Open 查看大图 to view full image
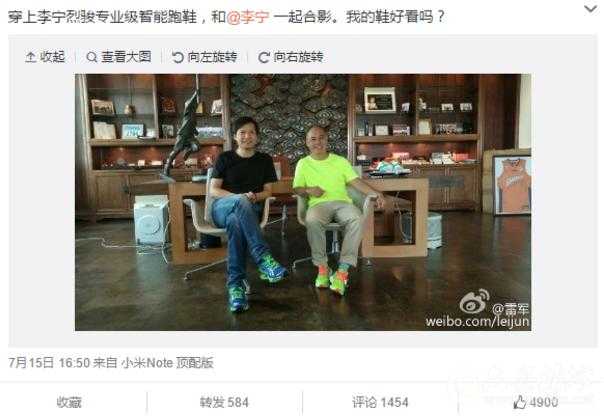 (126, 57)
